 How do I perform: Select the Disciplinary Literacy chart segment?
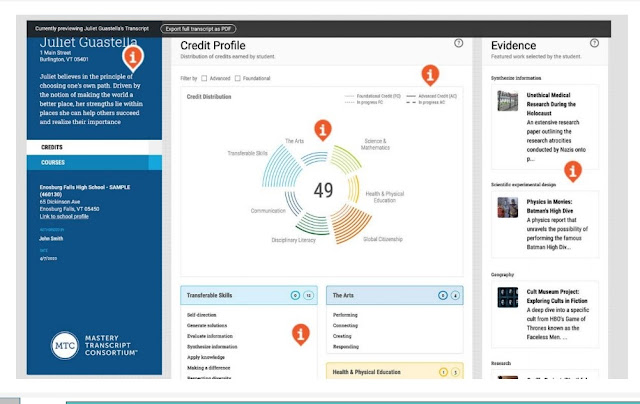pyautogui.click(x=313, y=223)
